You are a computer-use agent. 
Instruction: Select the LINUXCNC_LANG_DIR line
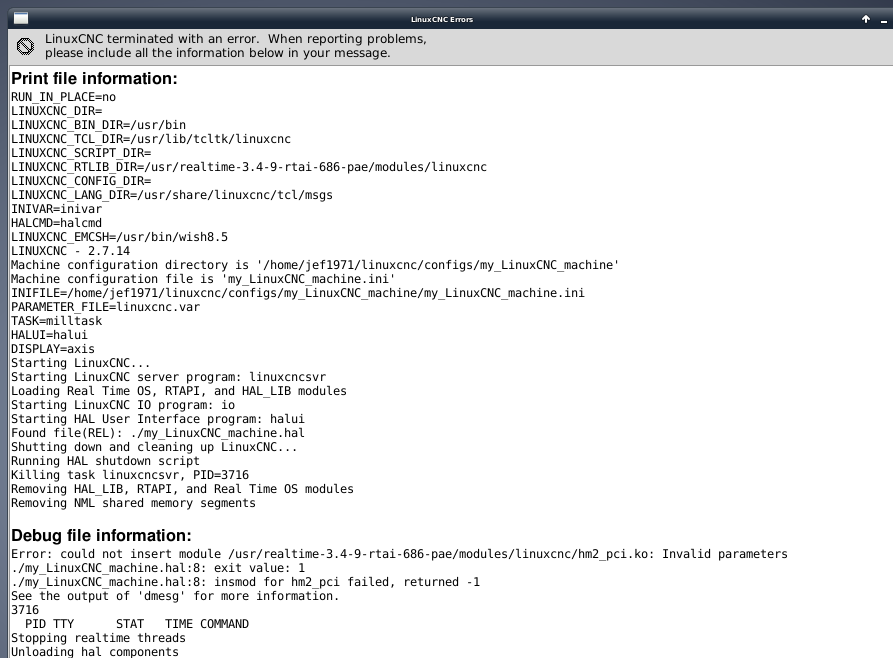(x=172, y=195)
